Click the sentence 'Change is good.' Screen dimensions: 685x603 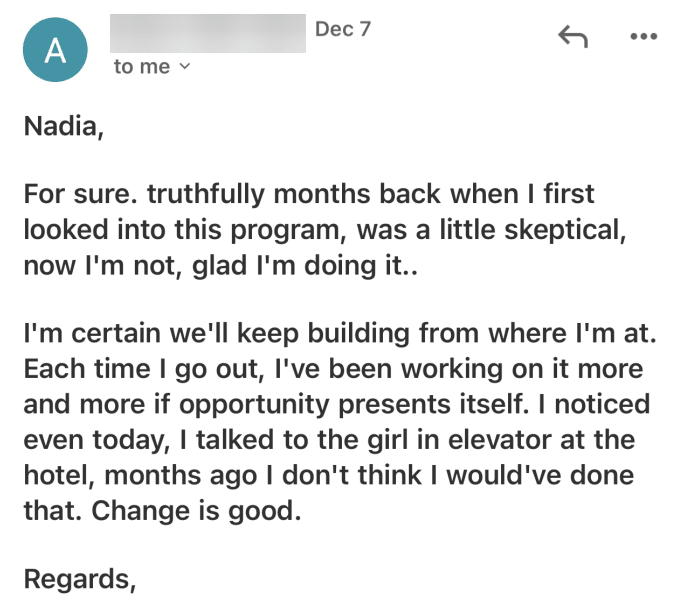(x=196, y=511)
